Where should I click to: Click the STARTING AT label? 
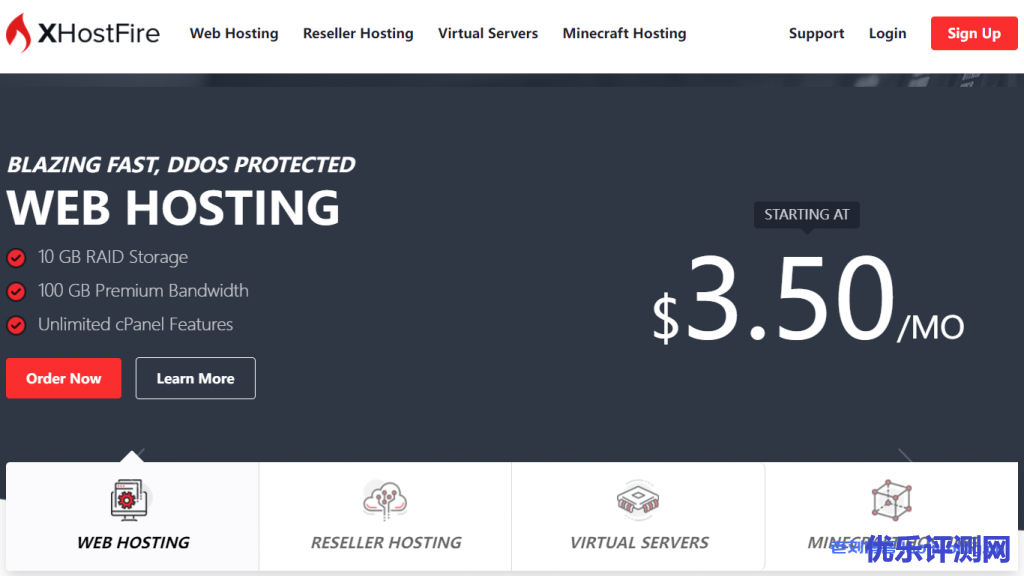click(807, 215)
